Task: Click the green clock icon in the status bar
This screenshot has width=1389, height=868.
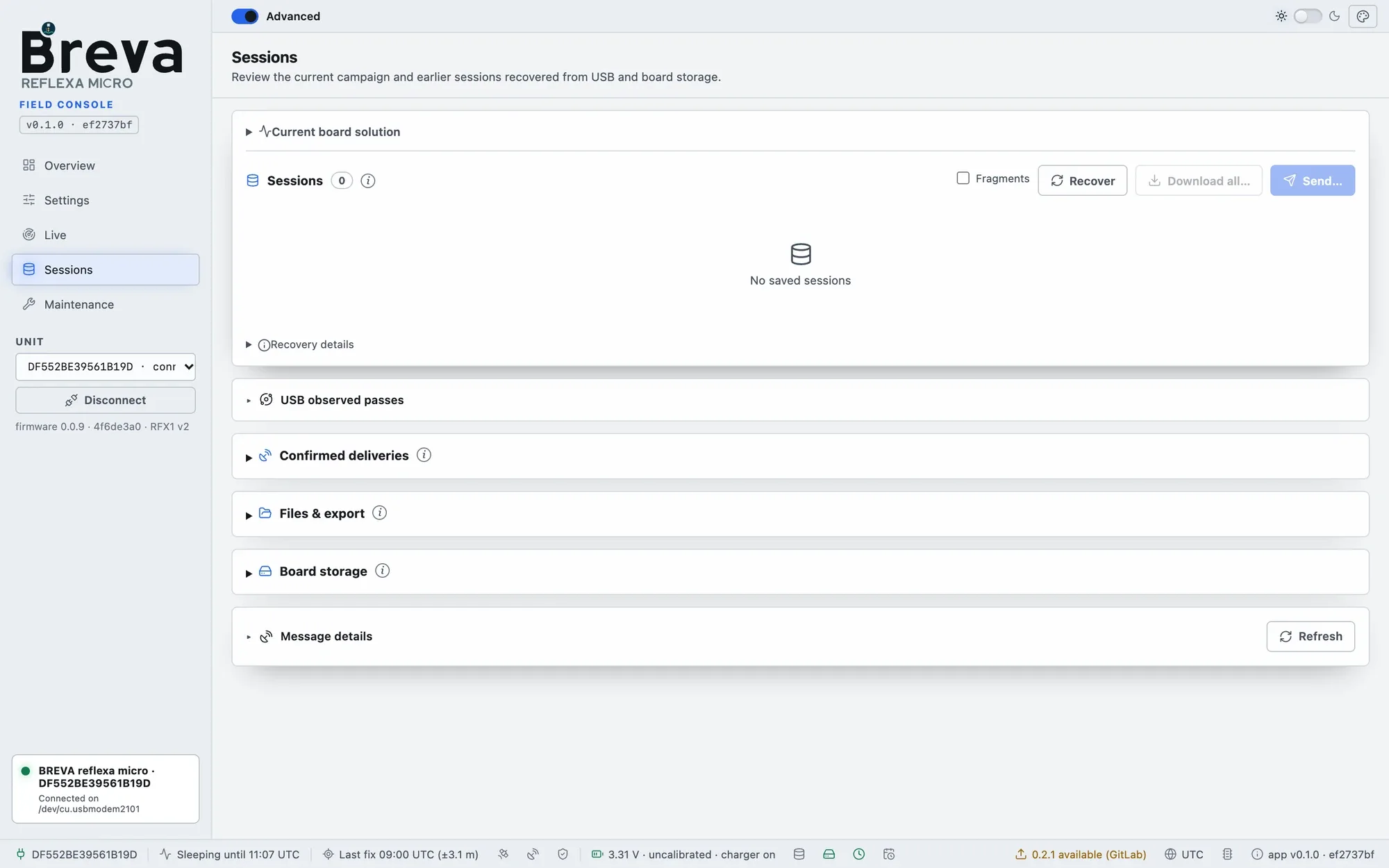Action: [x=859, y=854]
